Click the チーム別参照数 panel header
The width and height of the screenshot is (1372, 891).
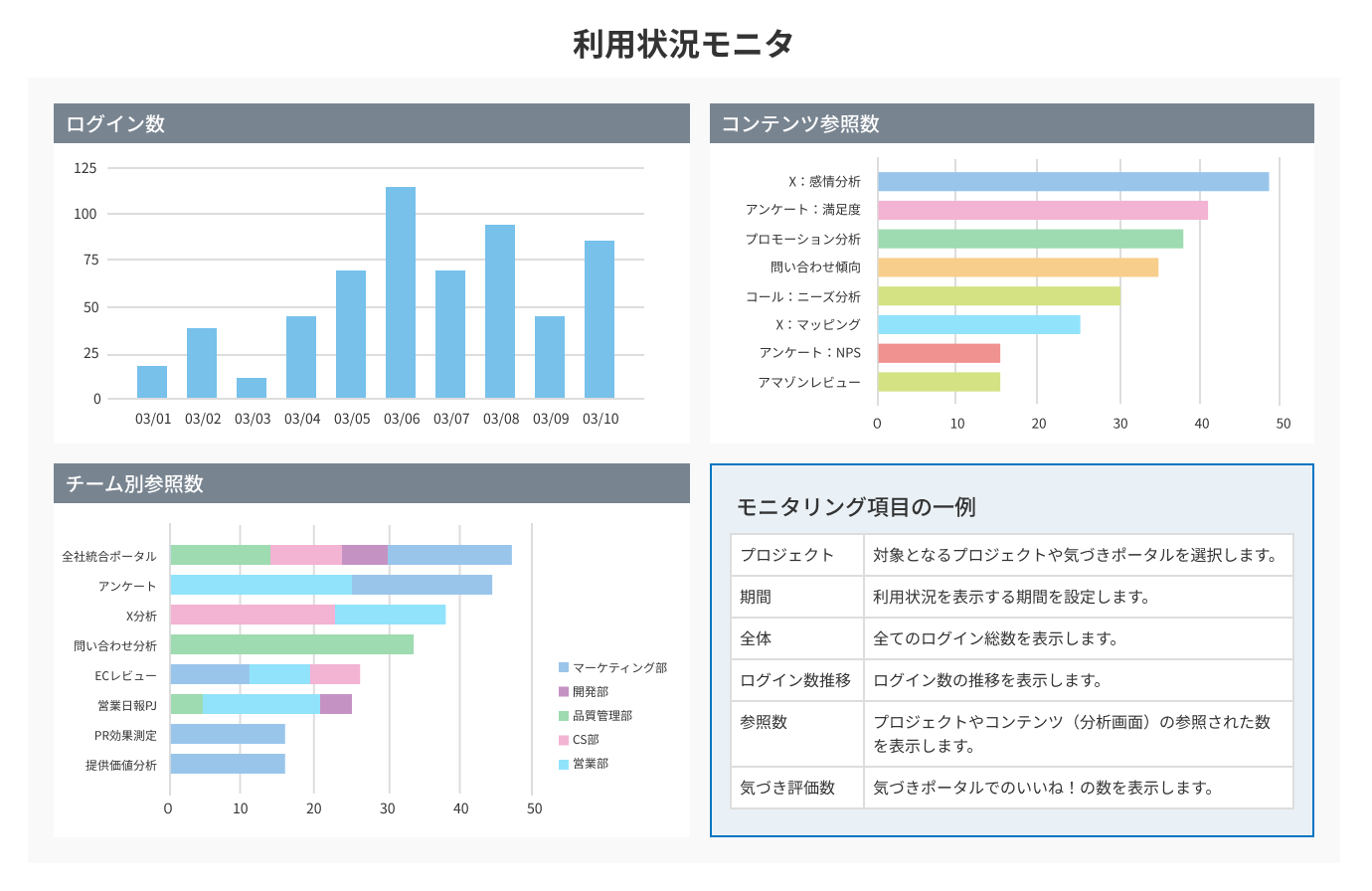coord(371,483)
